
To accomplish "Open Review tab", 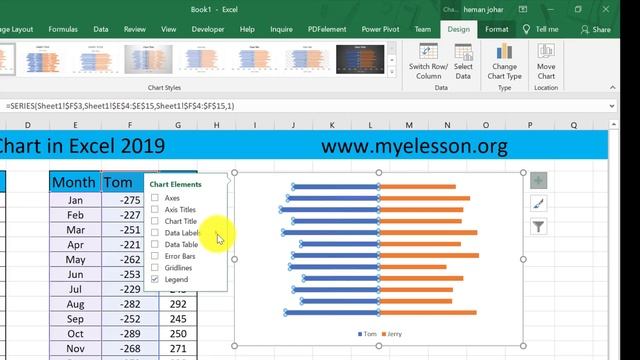I will tap(135, 29).
